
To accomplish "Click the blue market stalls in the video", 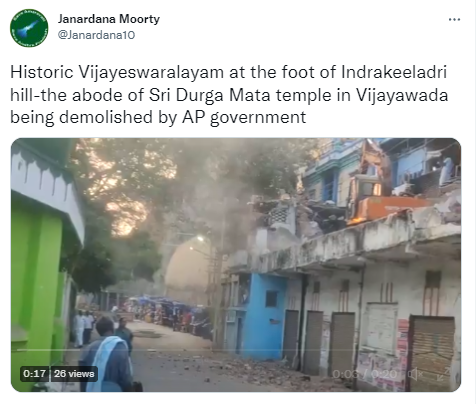I will (170, 310).
